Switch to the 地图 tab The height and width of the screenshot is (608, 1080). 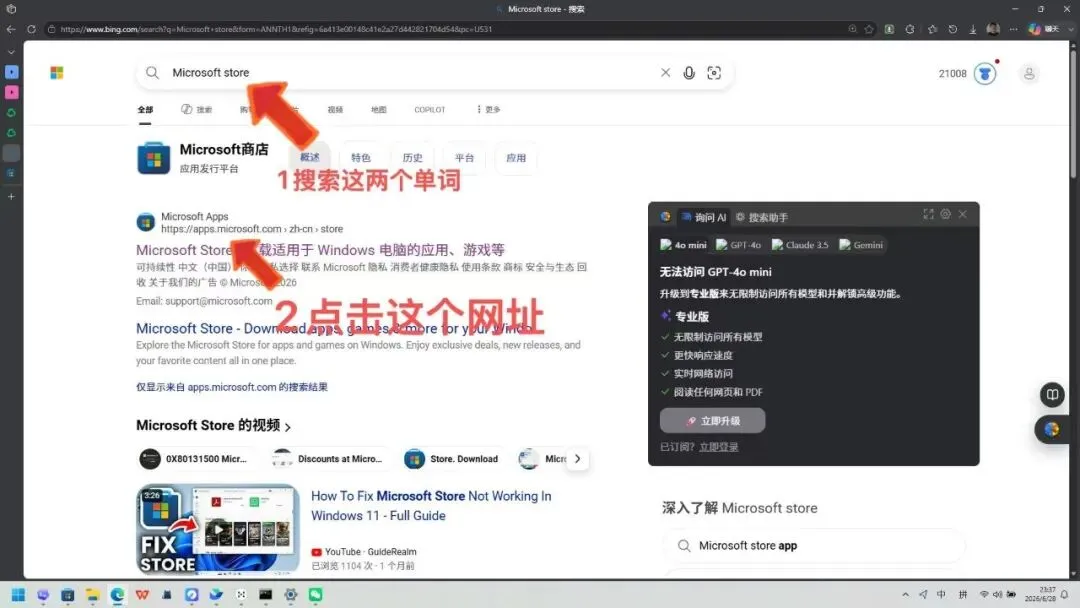pos(379,109)
